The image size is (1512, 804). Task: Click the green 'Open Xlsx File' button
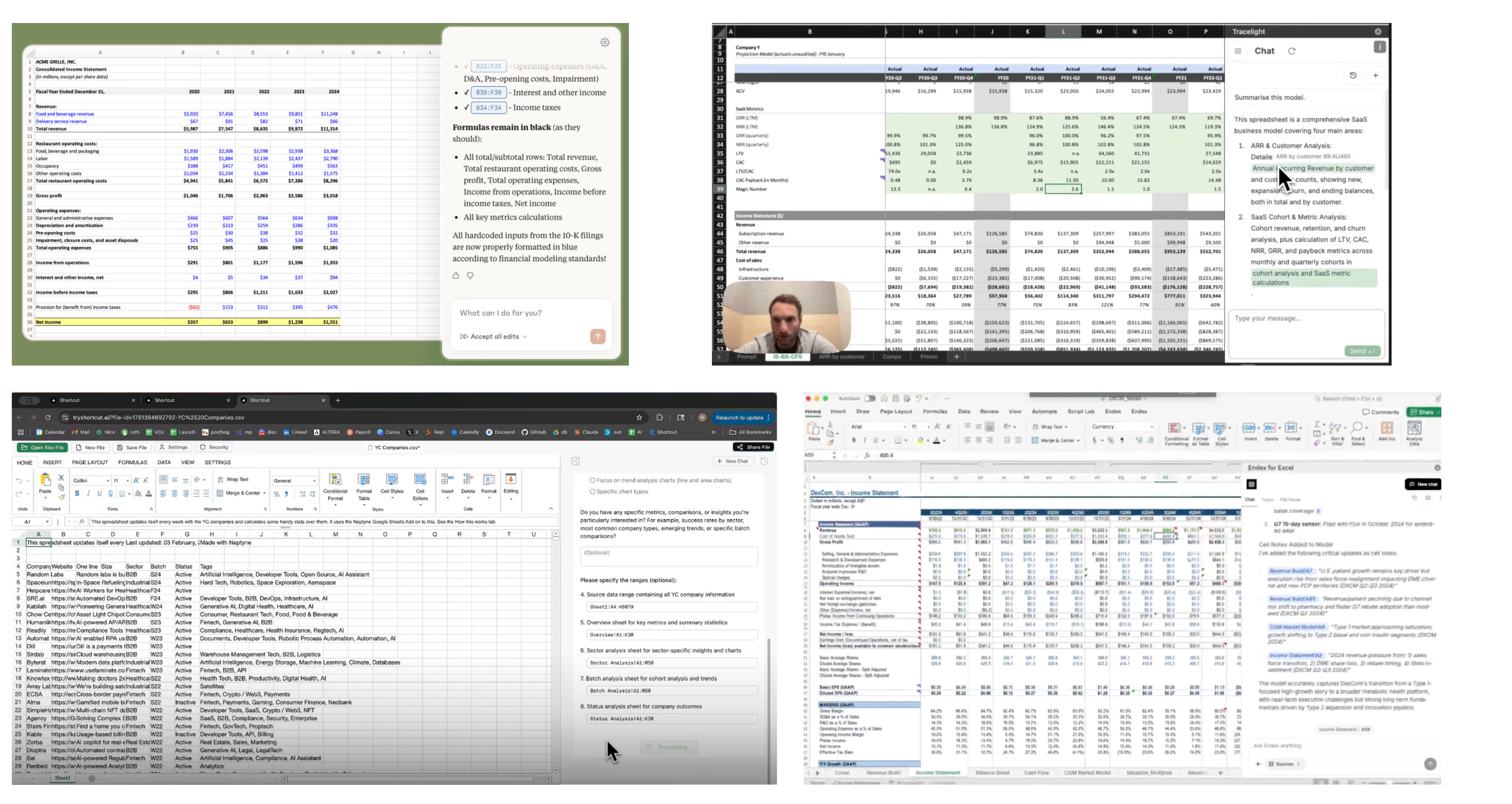point(42,447)
